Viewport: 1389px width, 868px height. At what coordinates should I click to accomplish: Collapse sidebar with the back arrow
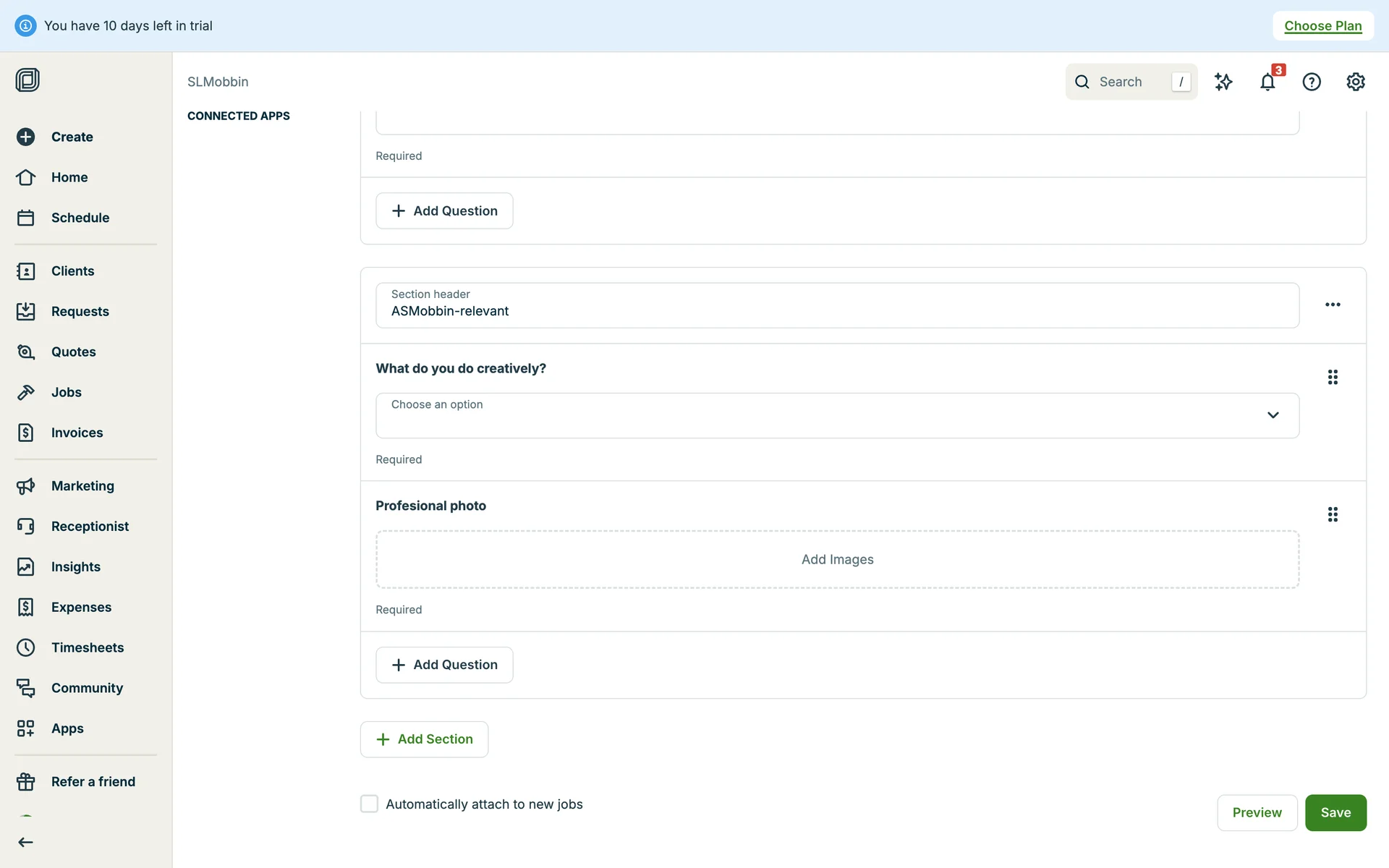(x=26, y=842)
